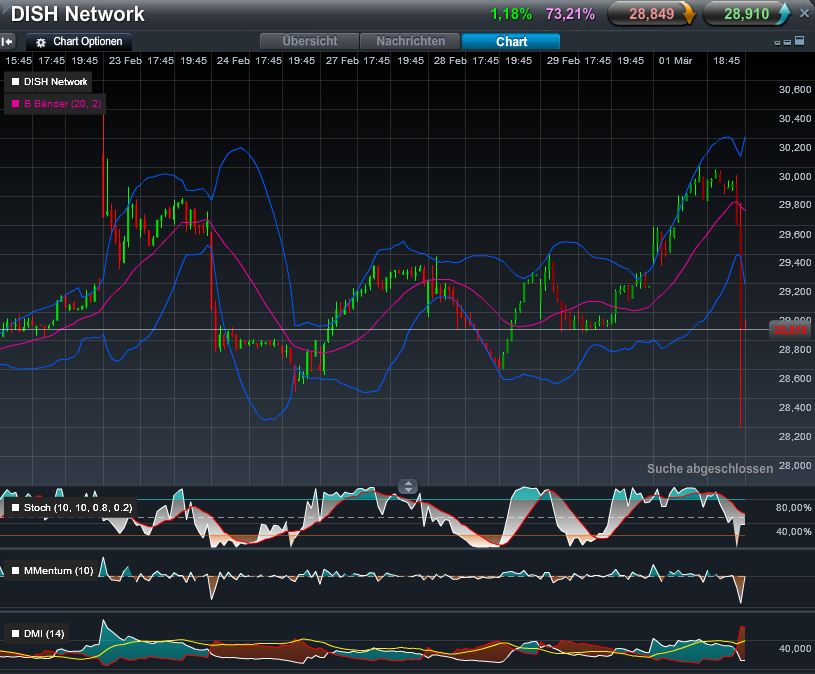The width and height of the screenshot is (815, 674).
Task: Toggle the DMI (14) indicator checkbox
Action: point(16,633)
